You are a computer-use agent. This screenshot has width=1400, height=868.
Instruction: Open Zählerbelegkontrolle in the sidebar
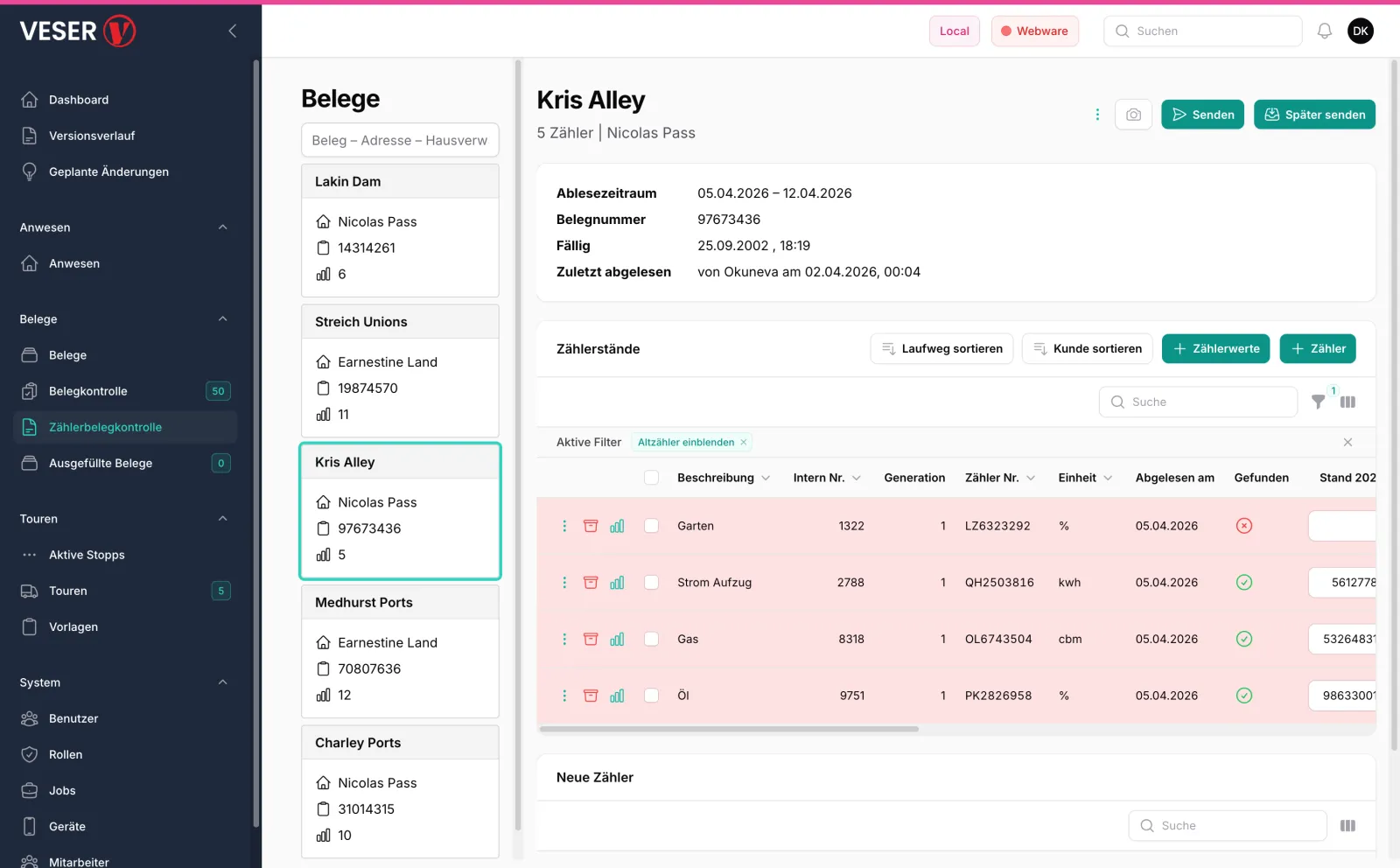click(105, 427)
